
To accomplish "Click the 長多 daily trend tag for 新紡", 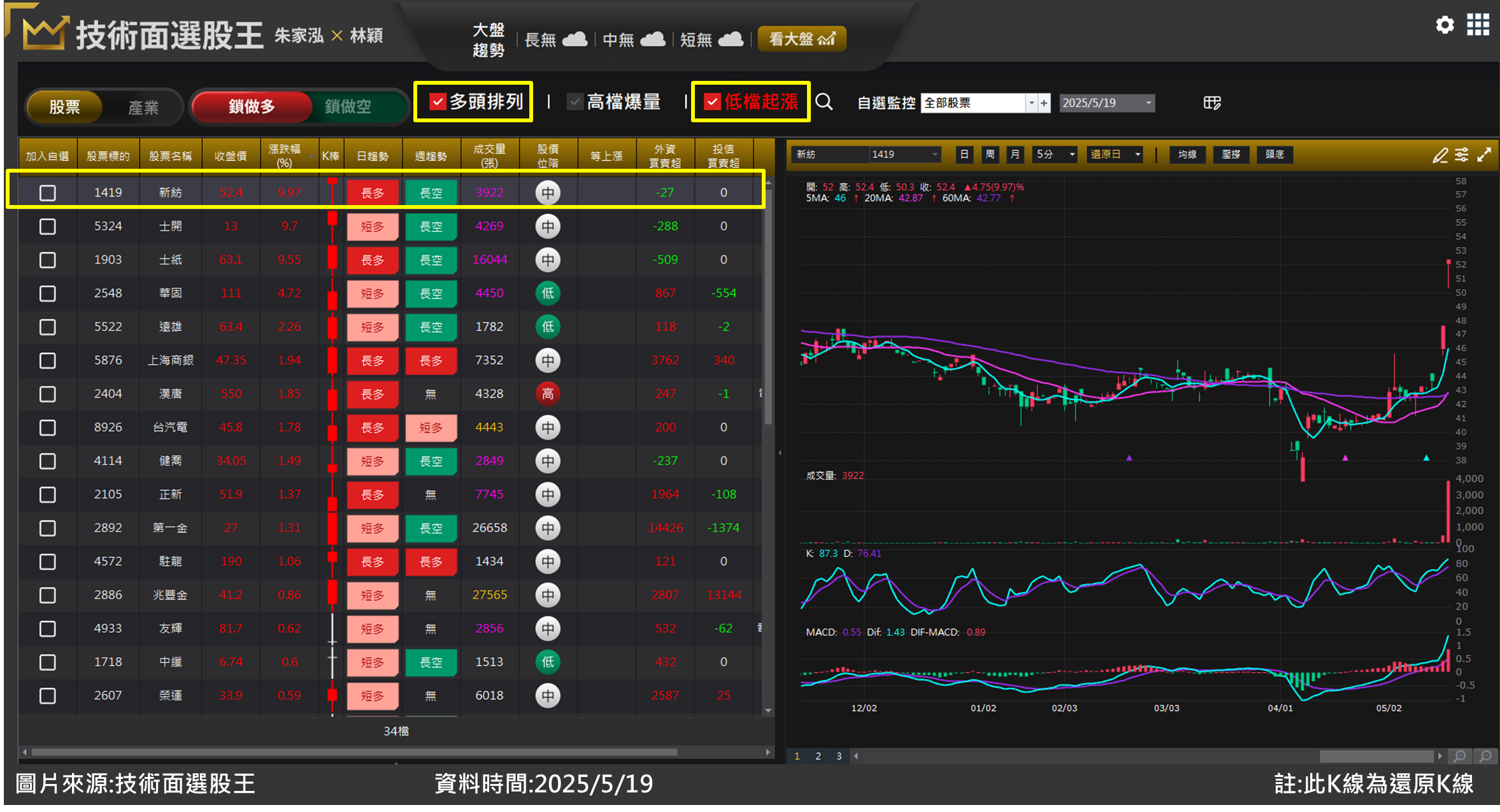I will point(373,193).
